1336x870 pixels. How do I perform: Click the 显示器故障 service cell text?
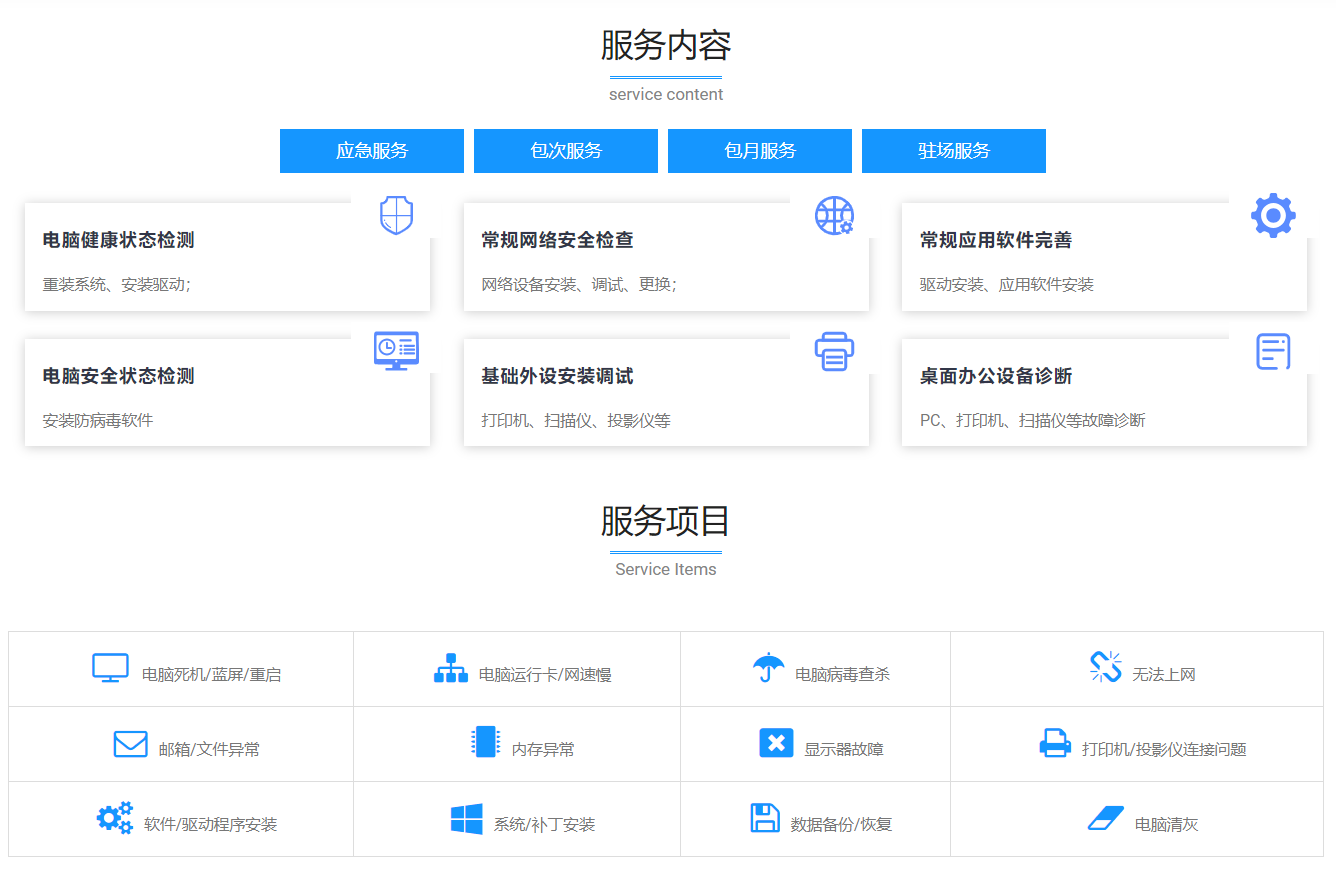[x=843, y=749]
